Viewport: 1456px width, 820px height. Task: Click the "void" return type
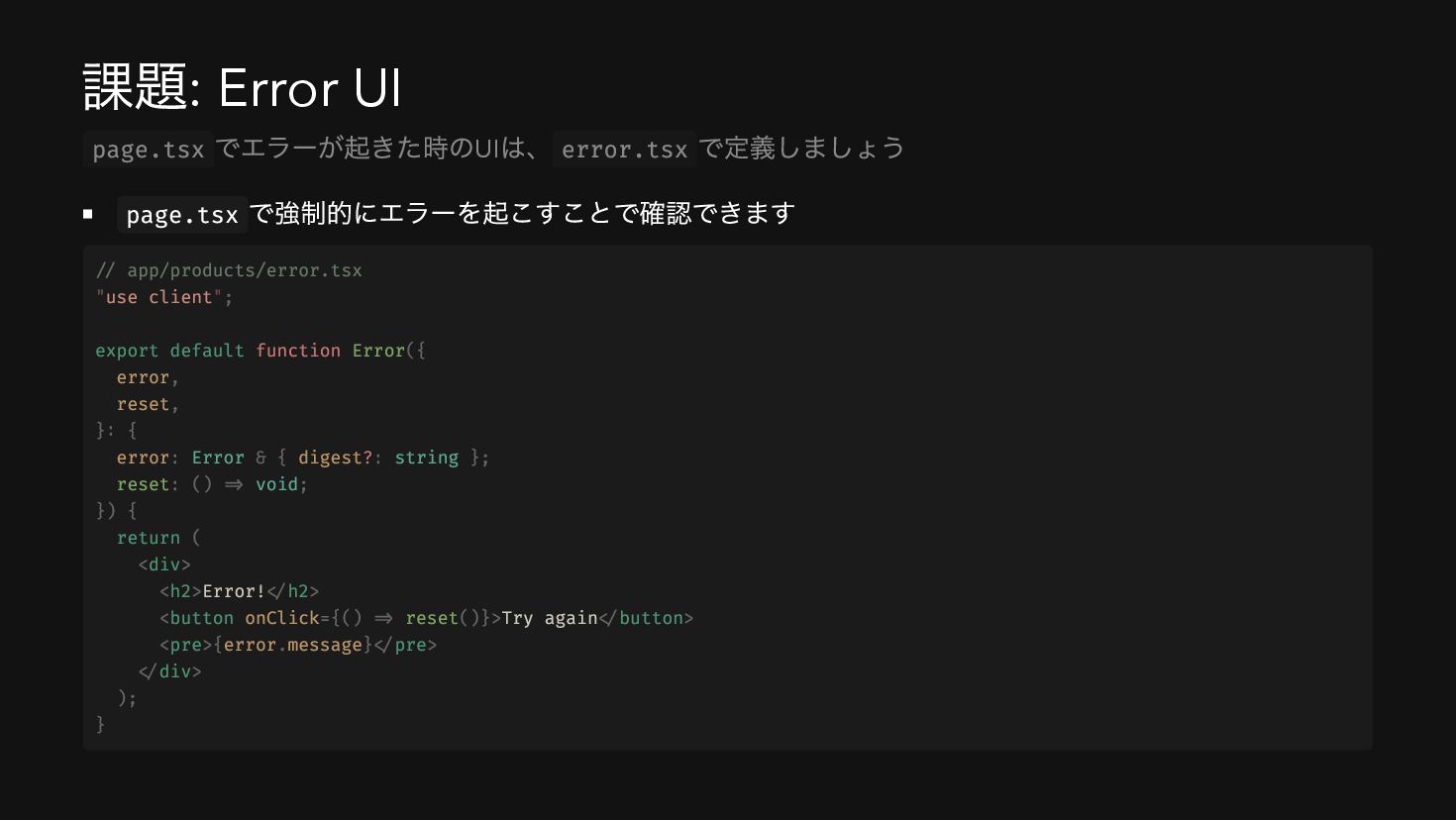(276, 484)
